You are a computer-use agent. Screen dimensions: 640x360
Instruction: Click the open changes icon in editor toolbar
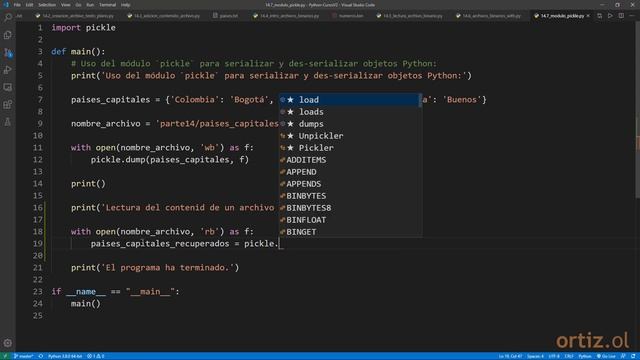(x=600, y=16)
